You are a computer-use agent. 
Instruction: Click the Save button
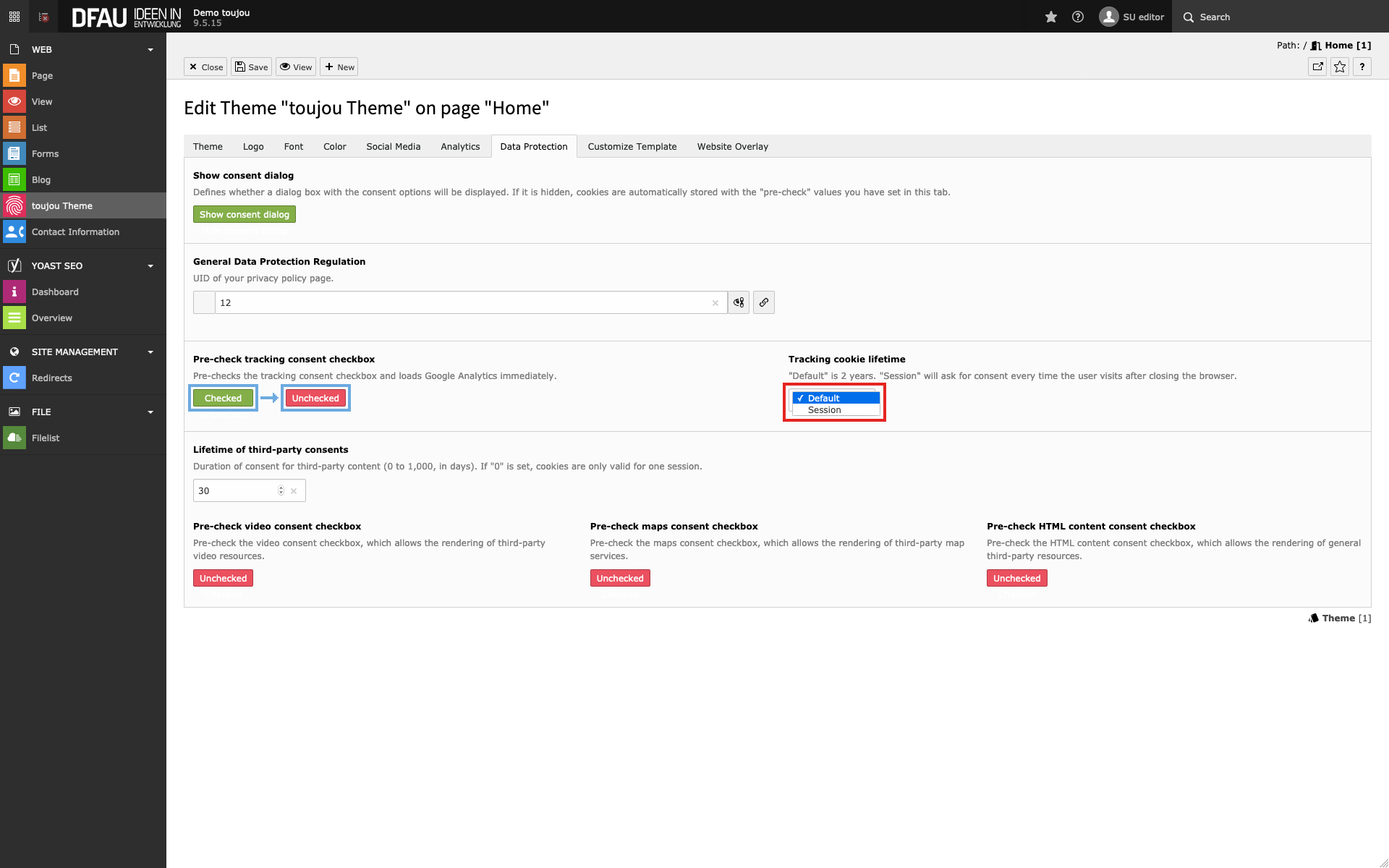click(x=251, y=67)
